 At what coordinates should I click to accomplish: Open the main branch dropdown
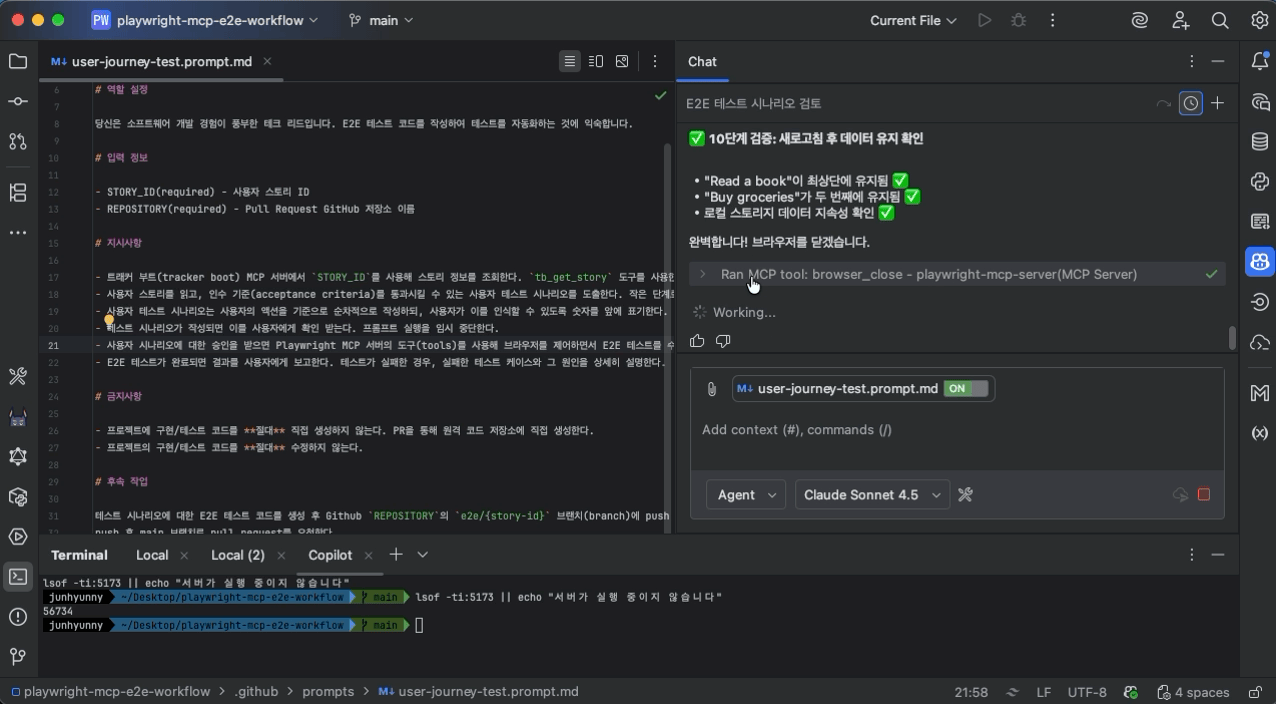381,20
